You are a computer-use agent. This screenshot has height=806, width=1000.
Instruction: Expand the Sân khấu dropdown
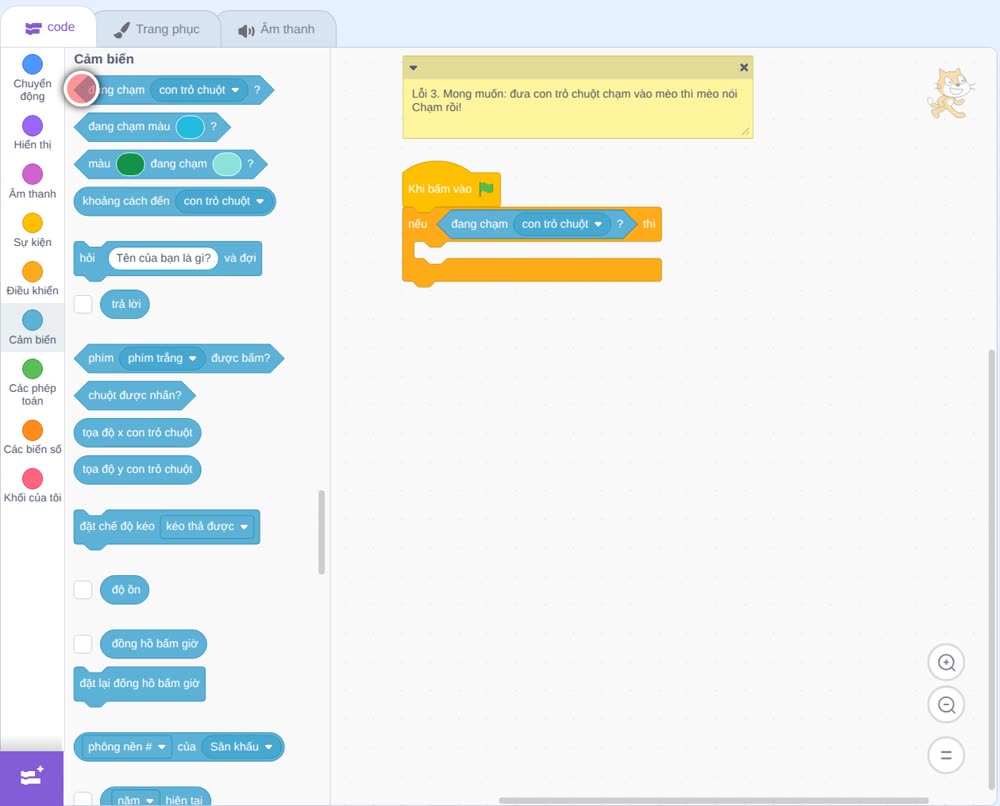tap(242, 747)
